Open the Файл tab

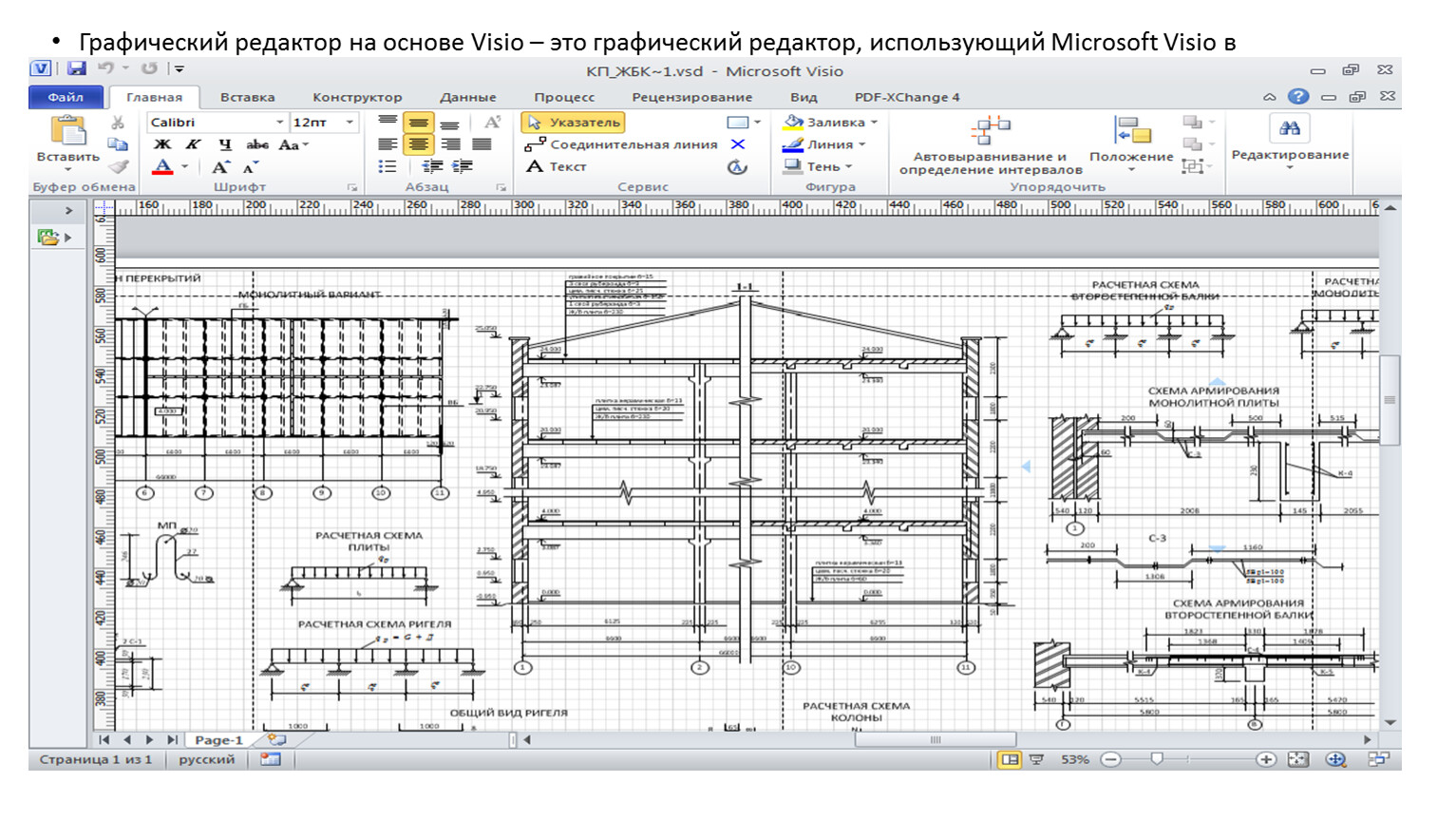coord(66,97)
